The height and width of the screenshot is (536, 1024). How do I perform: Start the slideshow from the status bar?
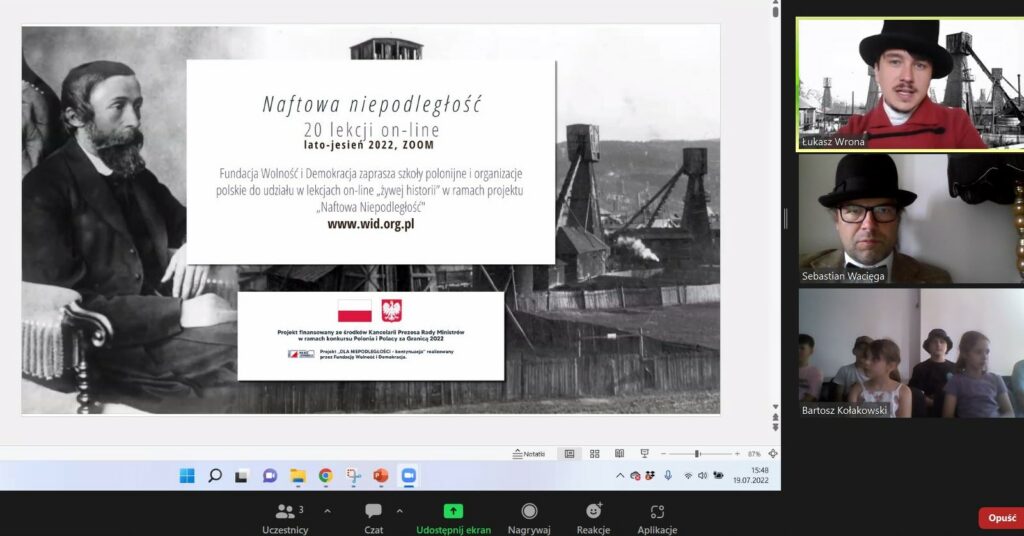(x=644, y=453)
